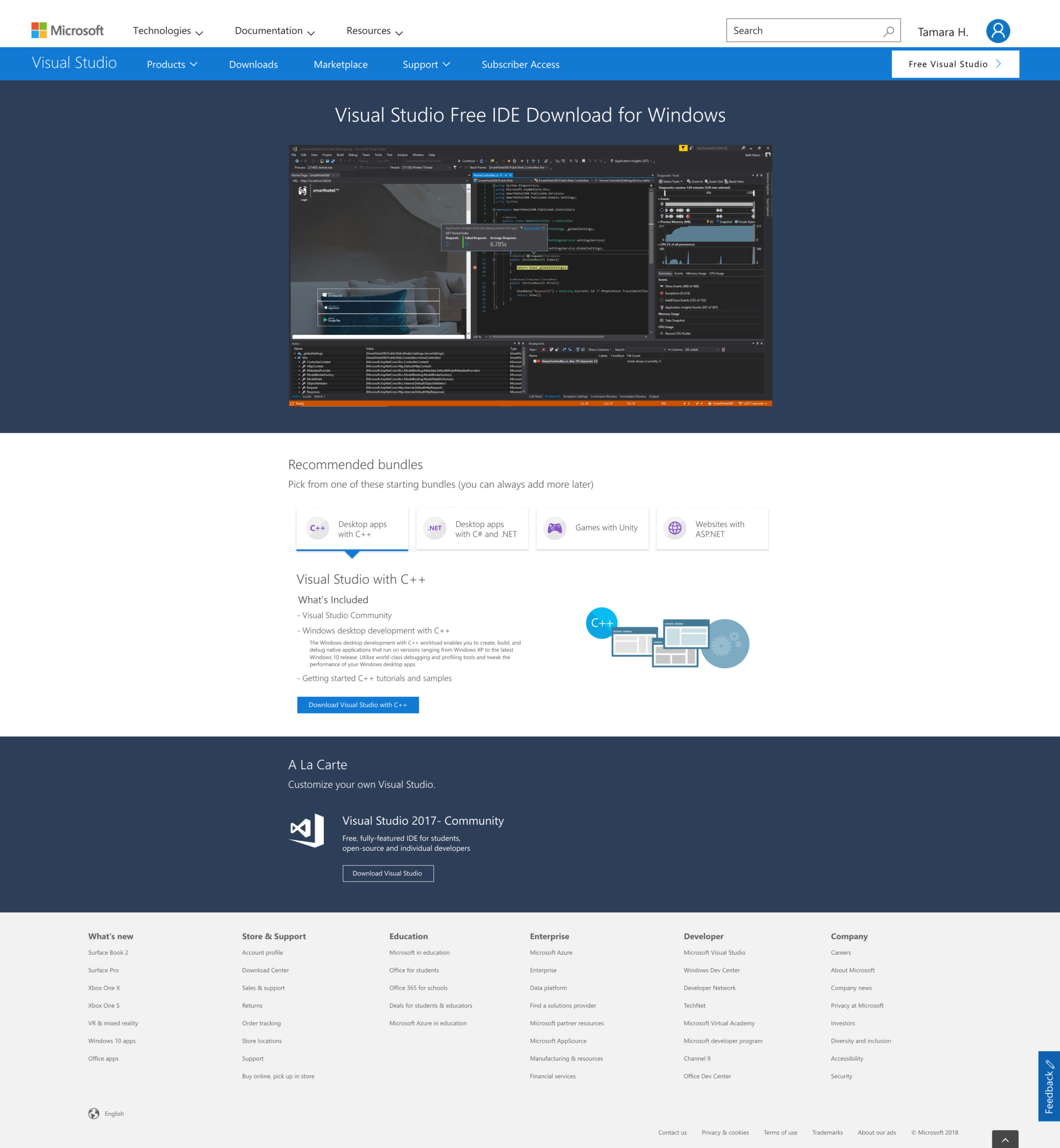Open Office 365 for schools link
The width and height of the screenshot is (1060, 1148).
tap(418, 988)
